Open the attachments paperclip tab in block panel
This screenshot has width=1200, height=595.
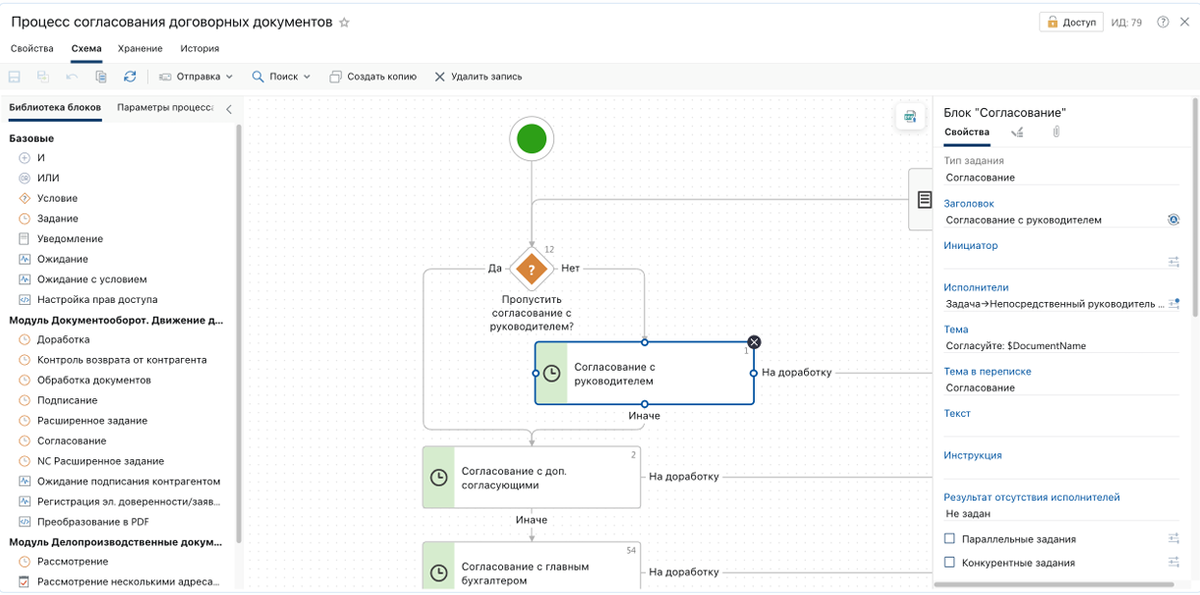coord(1055,132)
